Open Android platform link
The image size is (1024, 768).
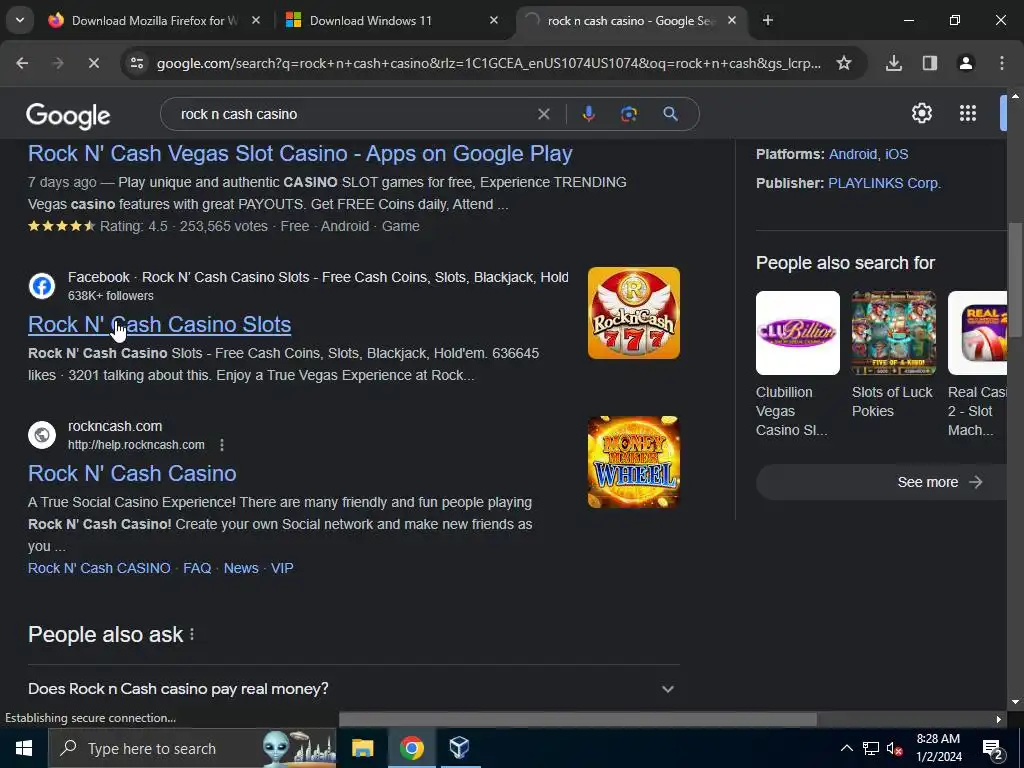coord(853,154)
